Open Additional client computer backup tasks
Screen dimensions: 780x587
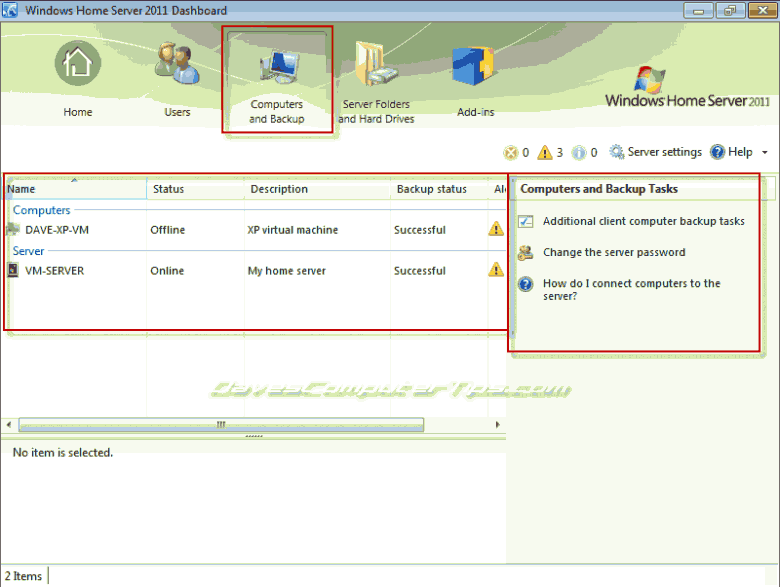pos(644,221)
